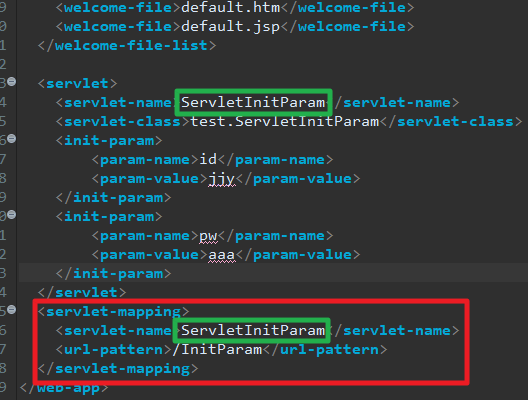The width and height of the screenshot is (528, 400).
Task: Click the param-value aaa
Action: point(222,255)
